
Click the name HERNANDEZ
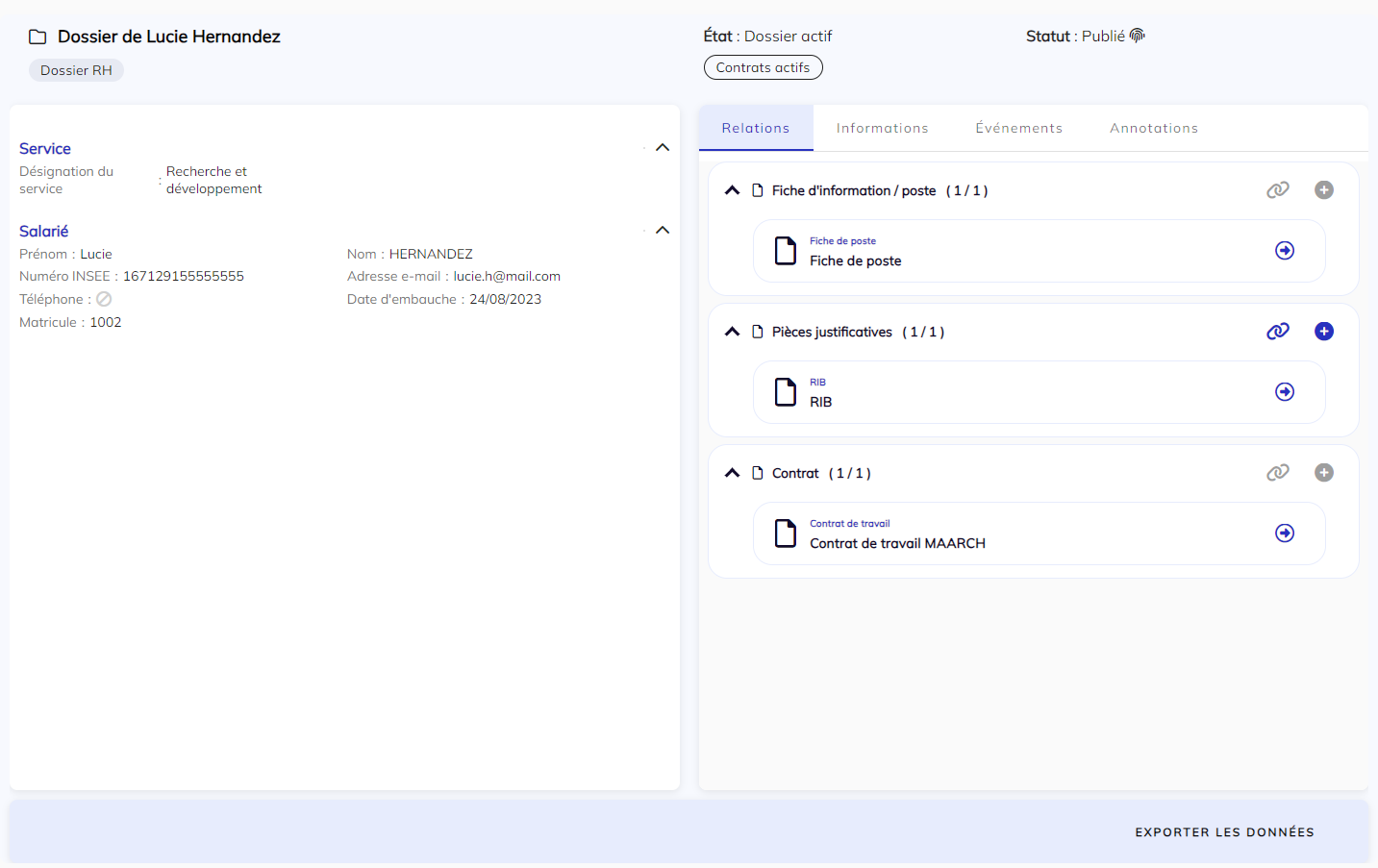click(x=431, y=254)
